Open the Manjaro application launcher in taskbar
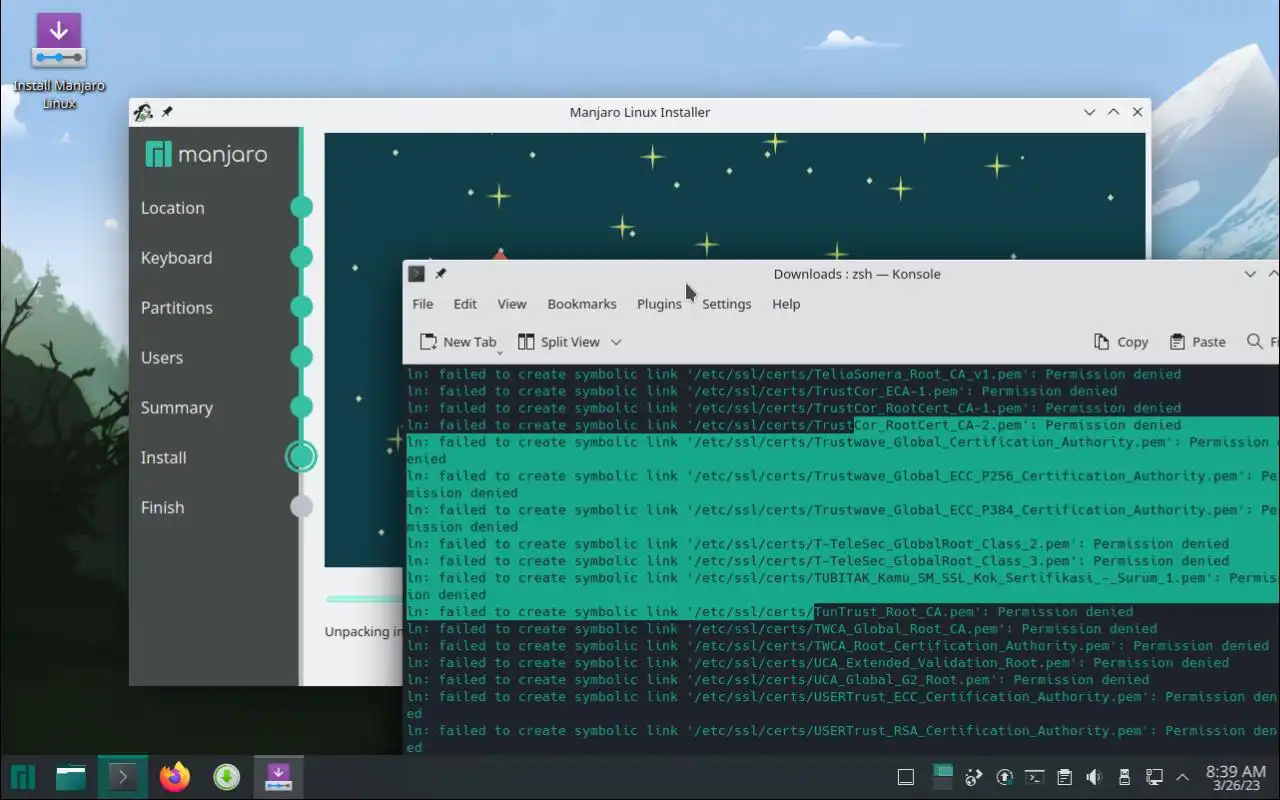Image resolution: width=1280 pixels, height=800 pixels. point(23,777)
